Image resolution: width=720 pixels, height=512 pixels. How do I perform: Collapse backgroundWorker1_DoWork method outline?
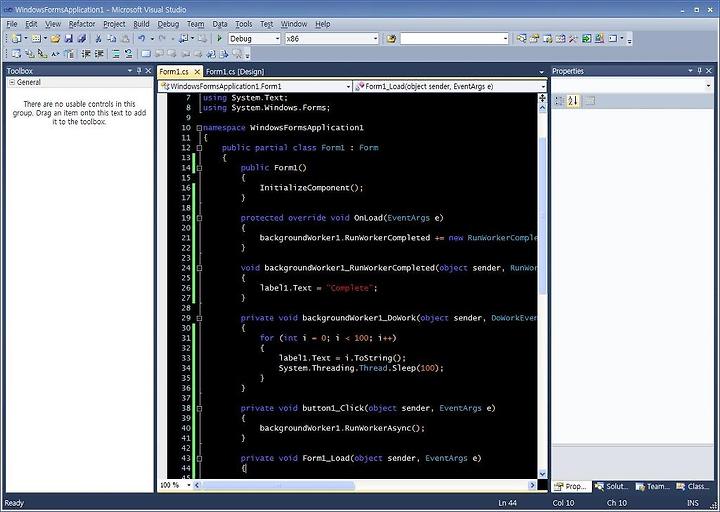(x=199, y=318)
